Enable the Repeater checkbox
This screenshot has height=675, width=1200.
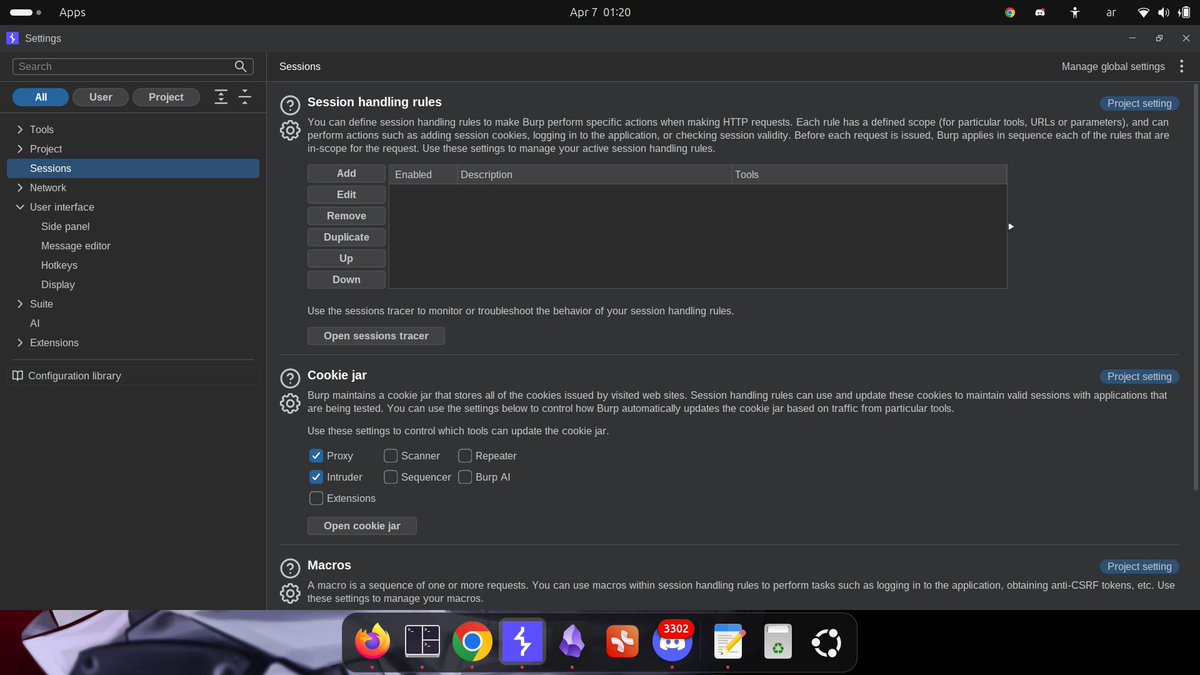click(x=465, y=456)
